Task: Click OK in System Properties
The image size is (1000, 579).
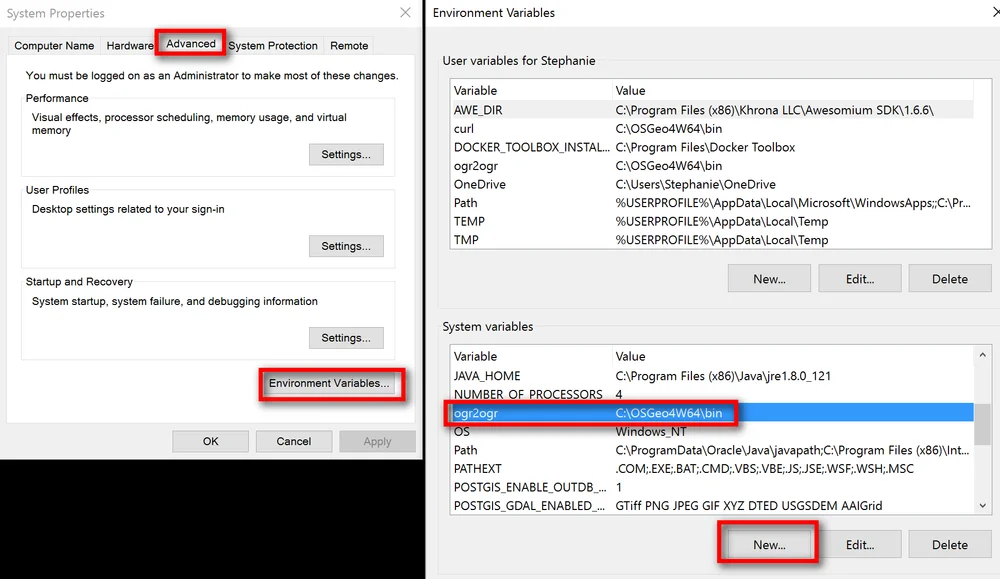Action: coord(210,440)
